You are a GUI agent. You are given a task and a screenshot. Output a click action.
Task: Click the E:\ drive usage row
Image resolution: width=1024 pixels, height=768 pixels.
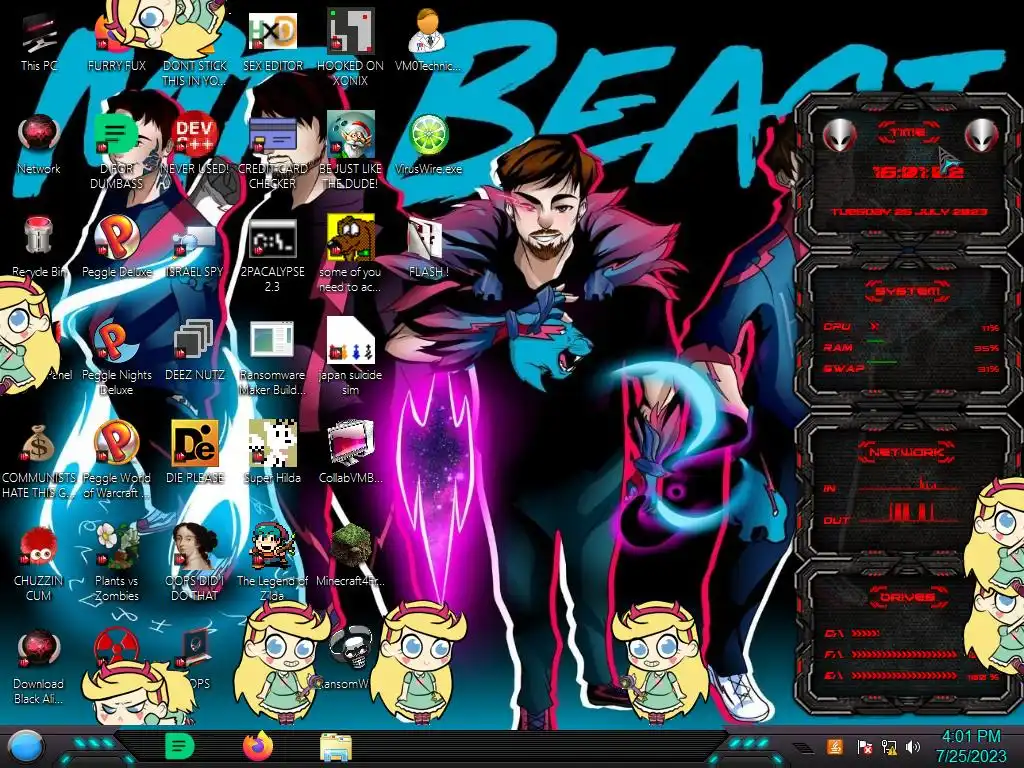(x=911, y=676)
